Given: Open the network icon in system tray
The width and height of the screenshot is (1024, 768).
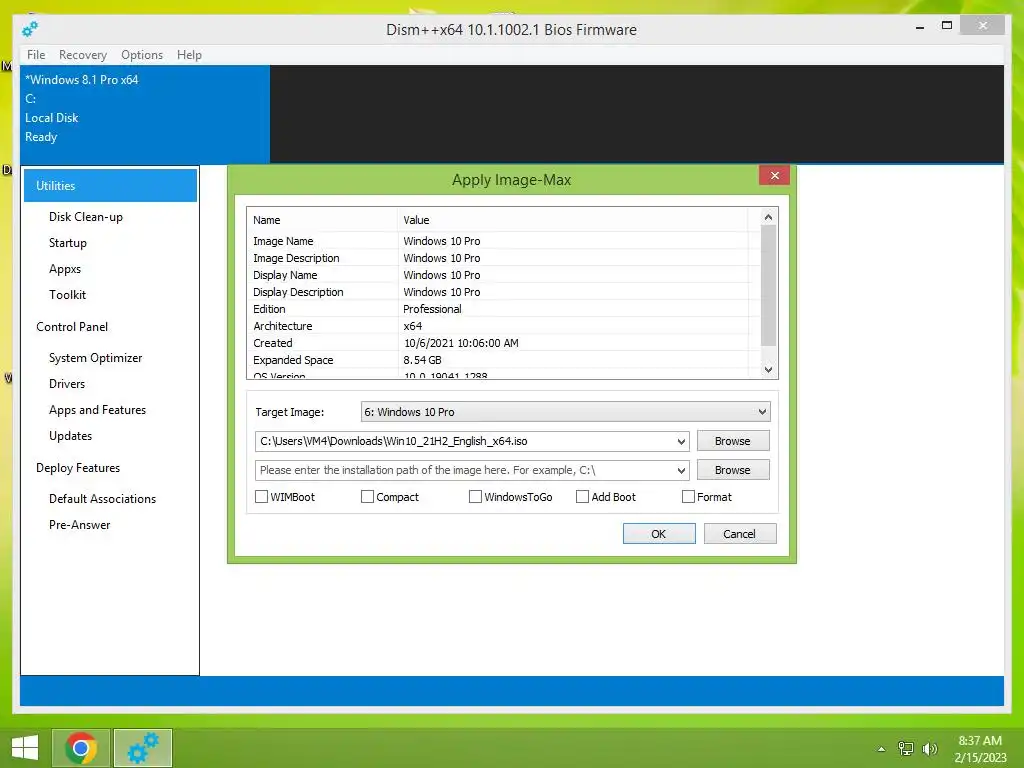Looking at the screenshot, I should click(906, 748).
